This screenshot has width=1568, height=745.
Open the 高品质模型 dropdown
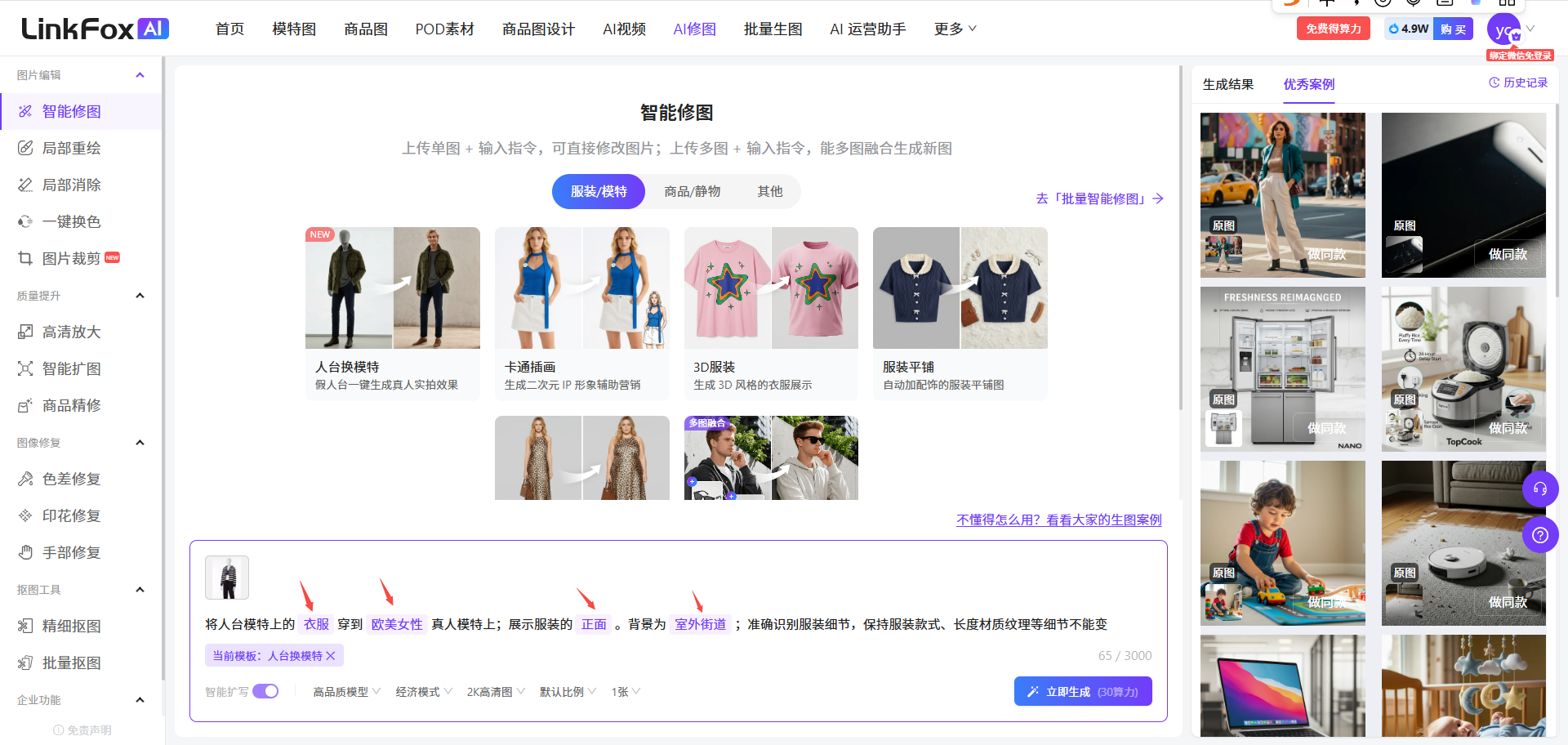[x=346, y=692]
